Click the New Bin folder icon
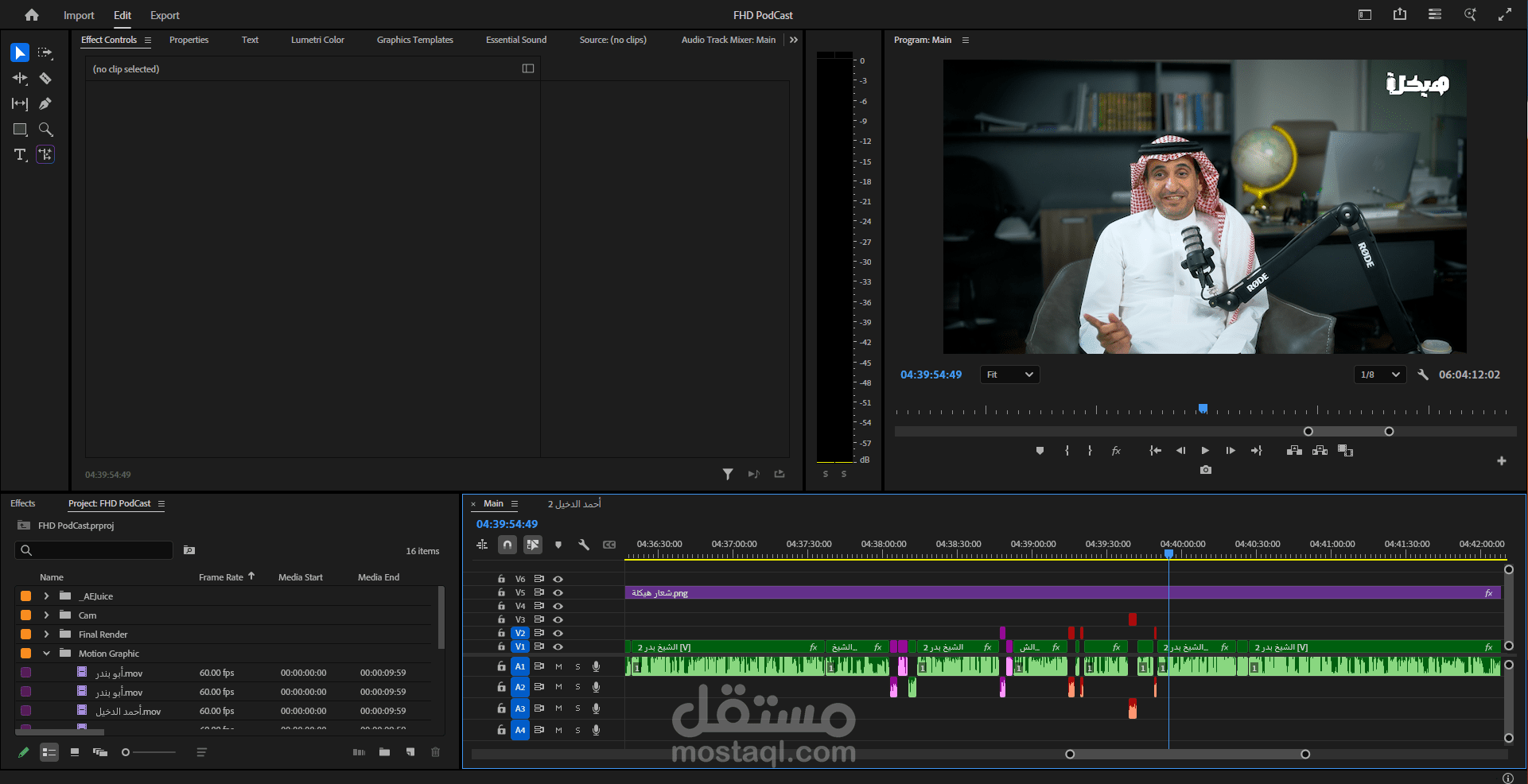1528x784 pixels. point(385,752)
